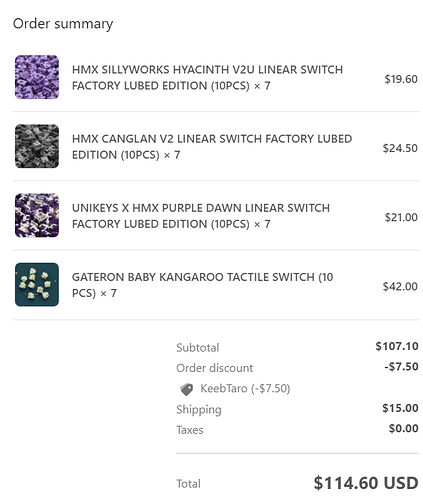Click the Total $114.60 USD amount
The width and height of the screenshot is (423, 500).
[x=366, y=483]
